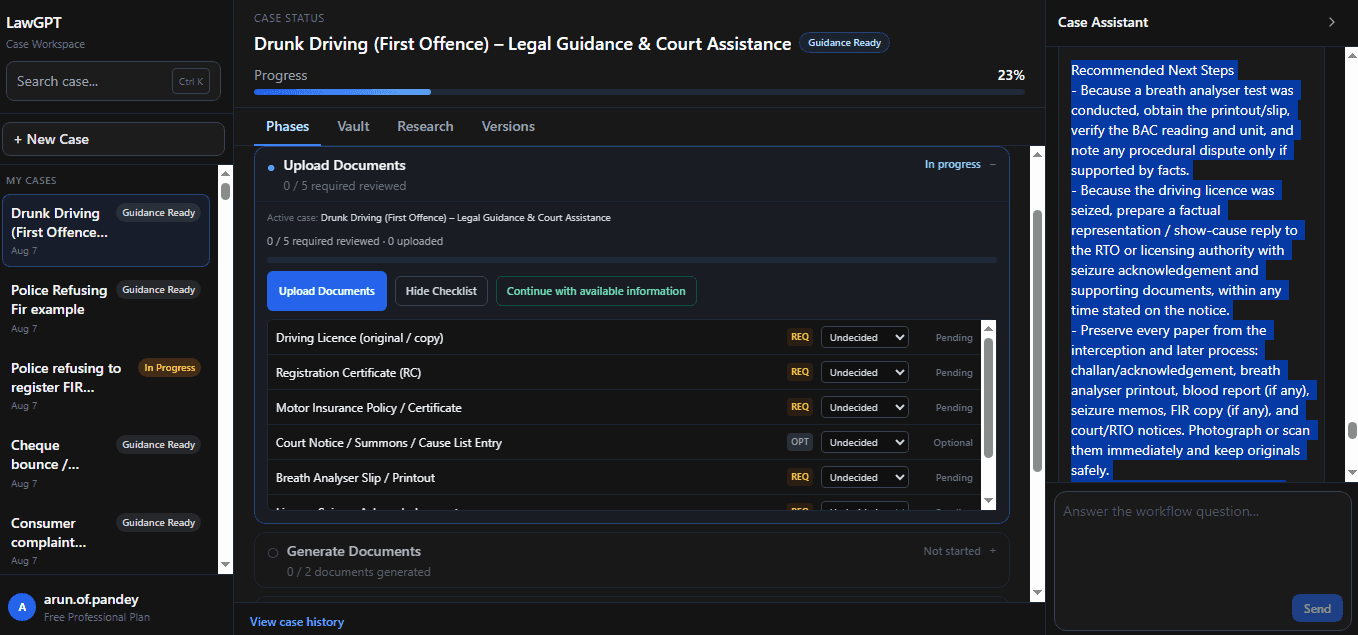Click the case progress bar
This screenshot has height=635, width=1358.
point(639,92)
